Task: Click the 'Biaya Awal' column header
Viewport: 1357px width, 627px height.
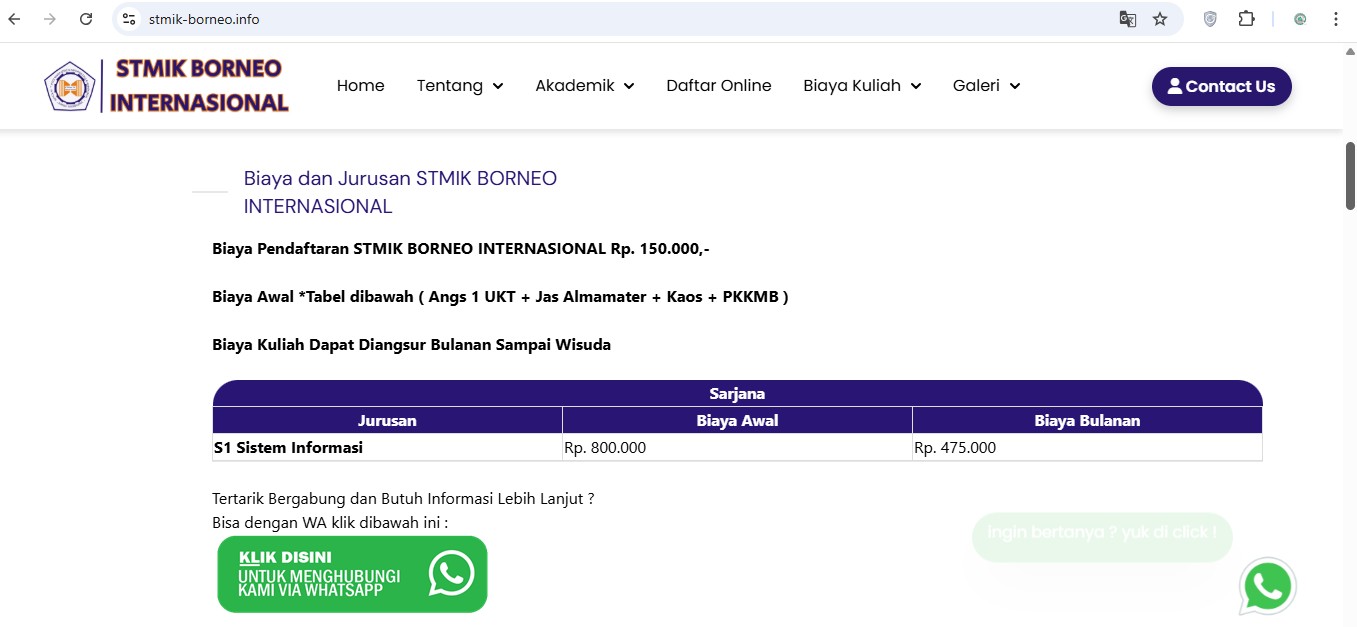Action: click(x=737, y=420)
